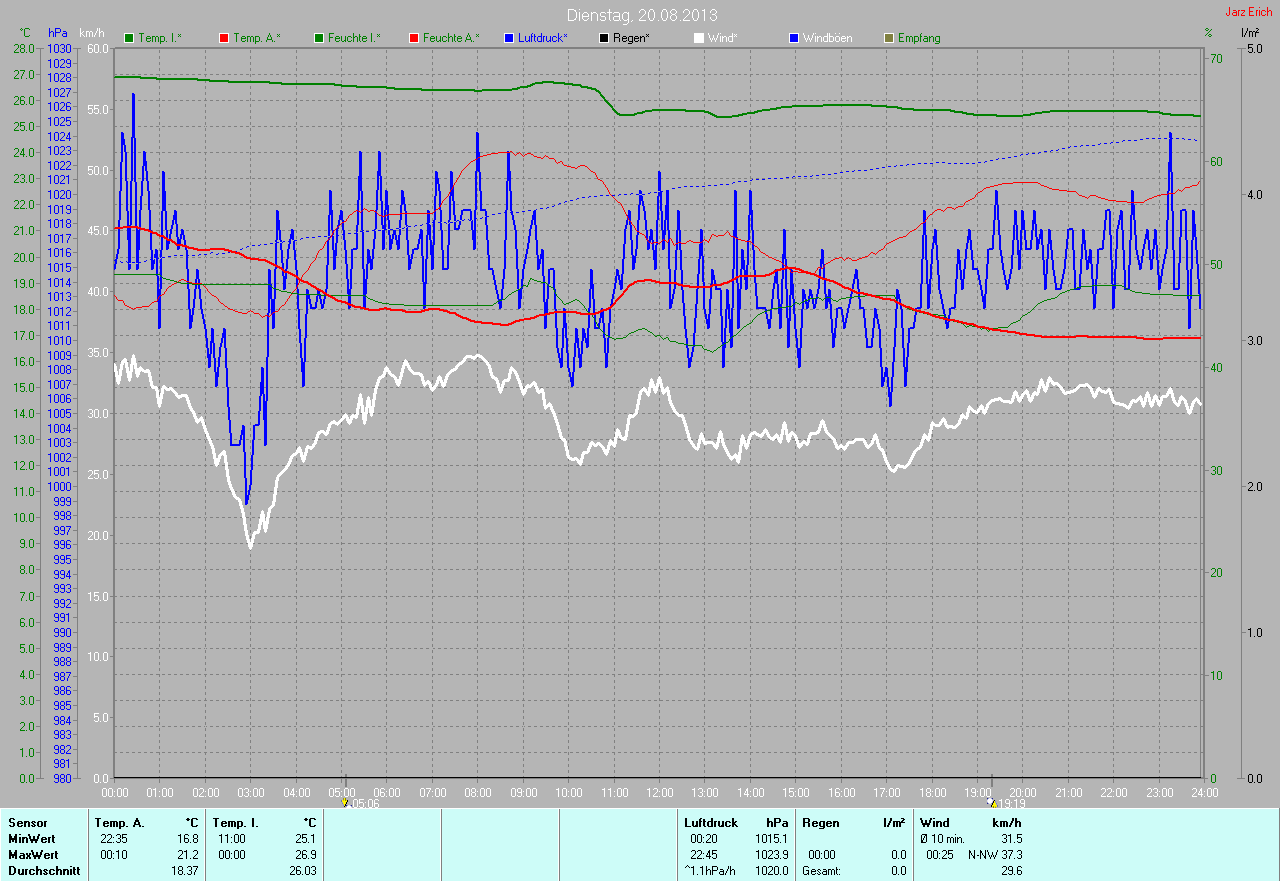Click the pressure trend "^1.1hPa/h"

[x=710, y=871]
